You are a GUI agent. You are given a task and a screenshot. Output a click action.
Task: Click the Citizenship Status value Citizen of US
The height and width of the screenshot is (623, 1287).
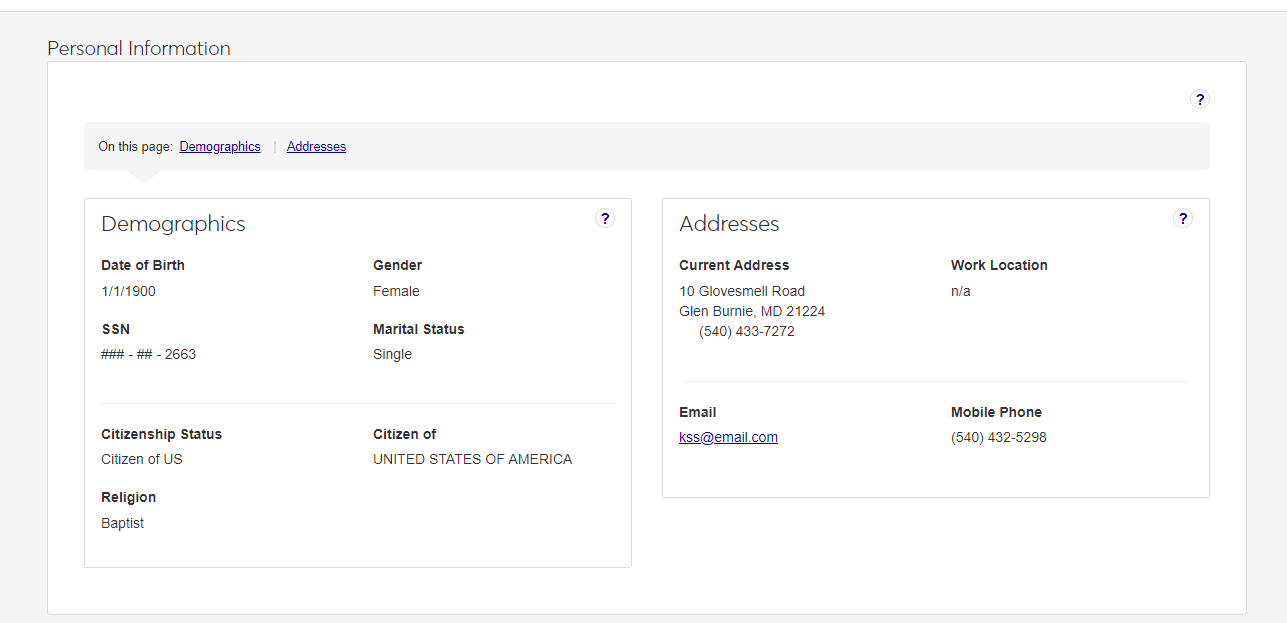click(142, 459)
